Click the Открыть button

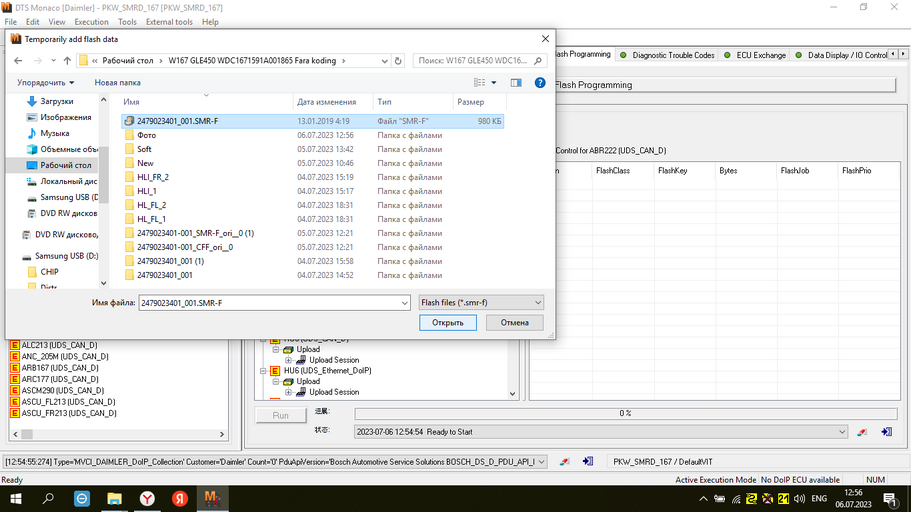point(447,323)
